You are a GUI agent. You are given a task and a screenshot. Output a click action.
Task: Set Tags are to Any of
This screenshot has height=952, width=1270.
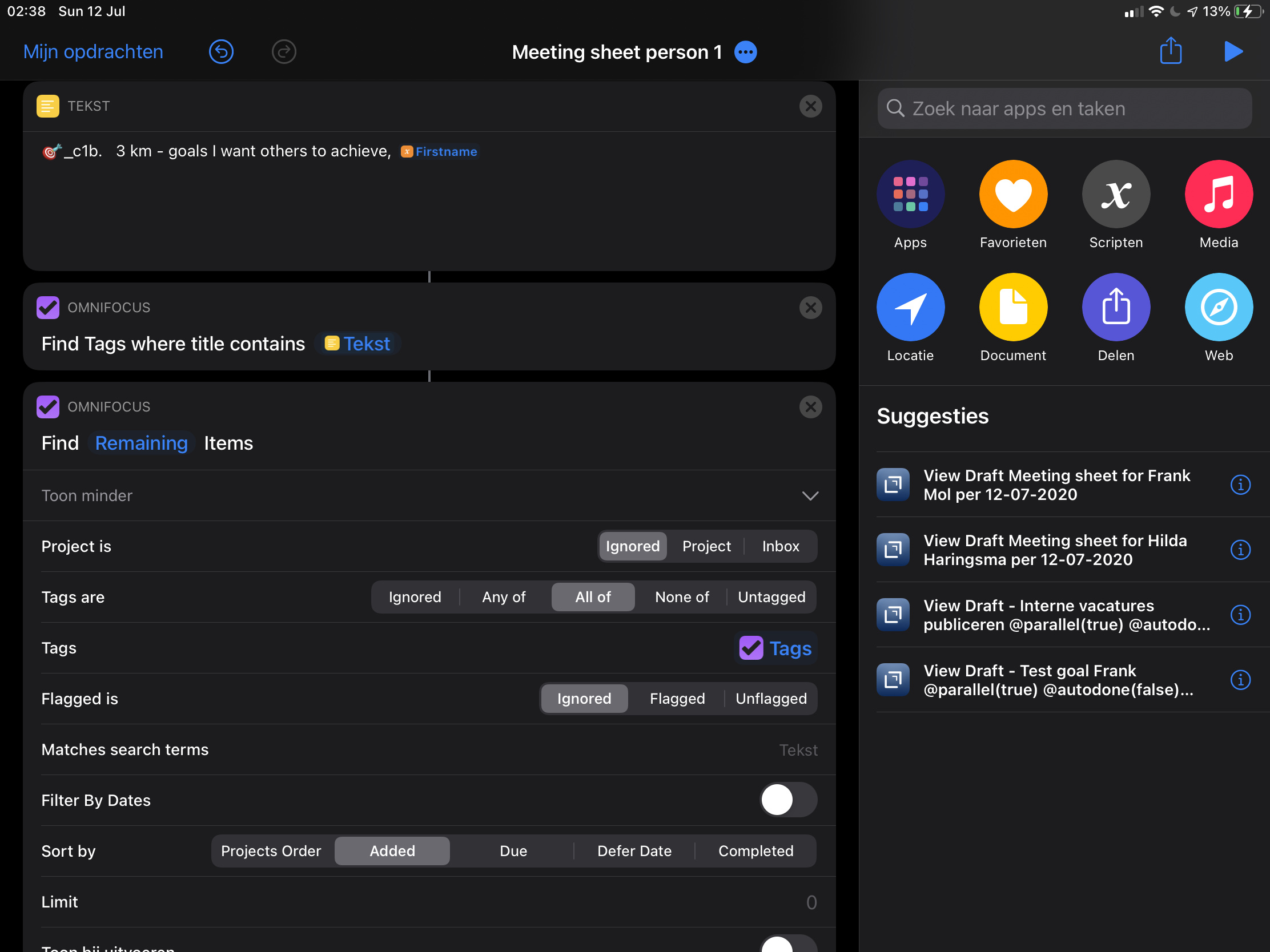[x=504, y=598]
